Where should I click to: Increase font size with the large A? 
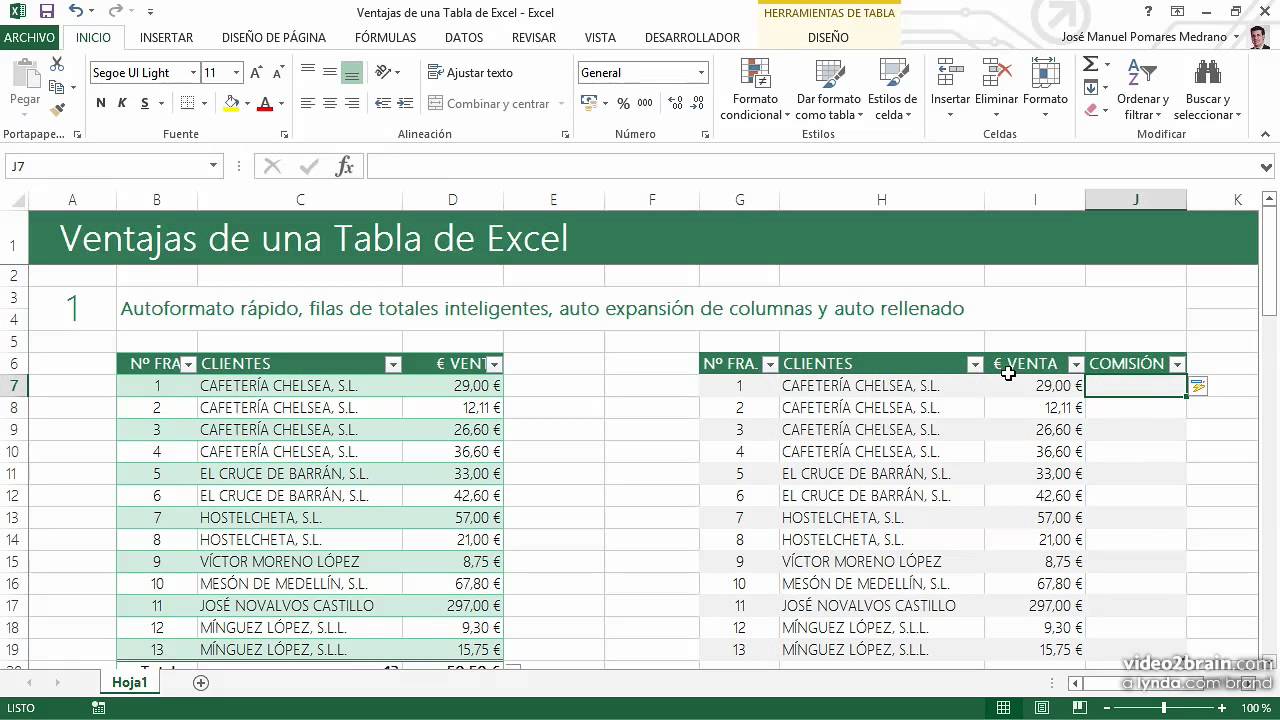coord(256,73)
